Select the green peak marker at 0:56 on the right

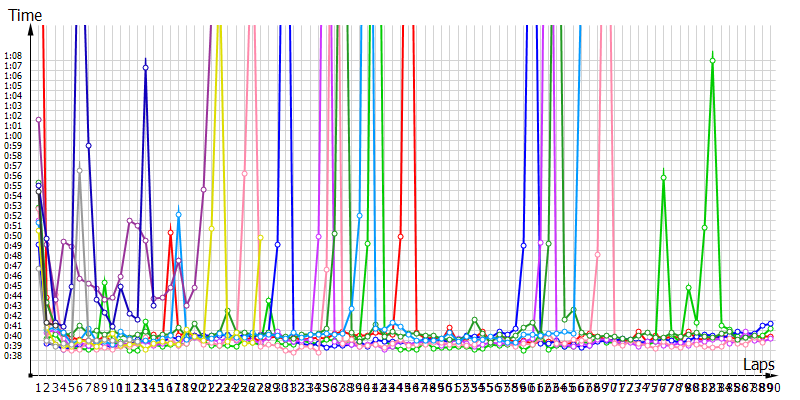664,178
